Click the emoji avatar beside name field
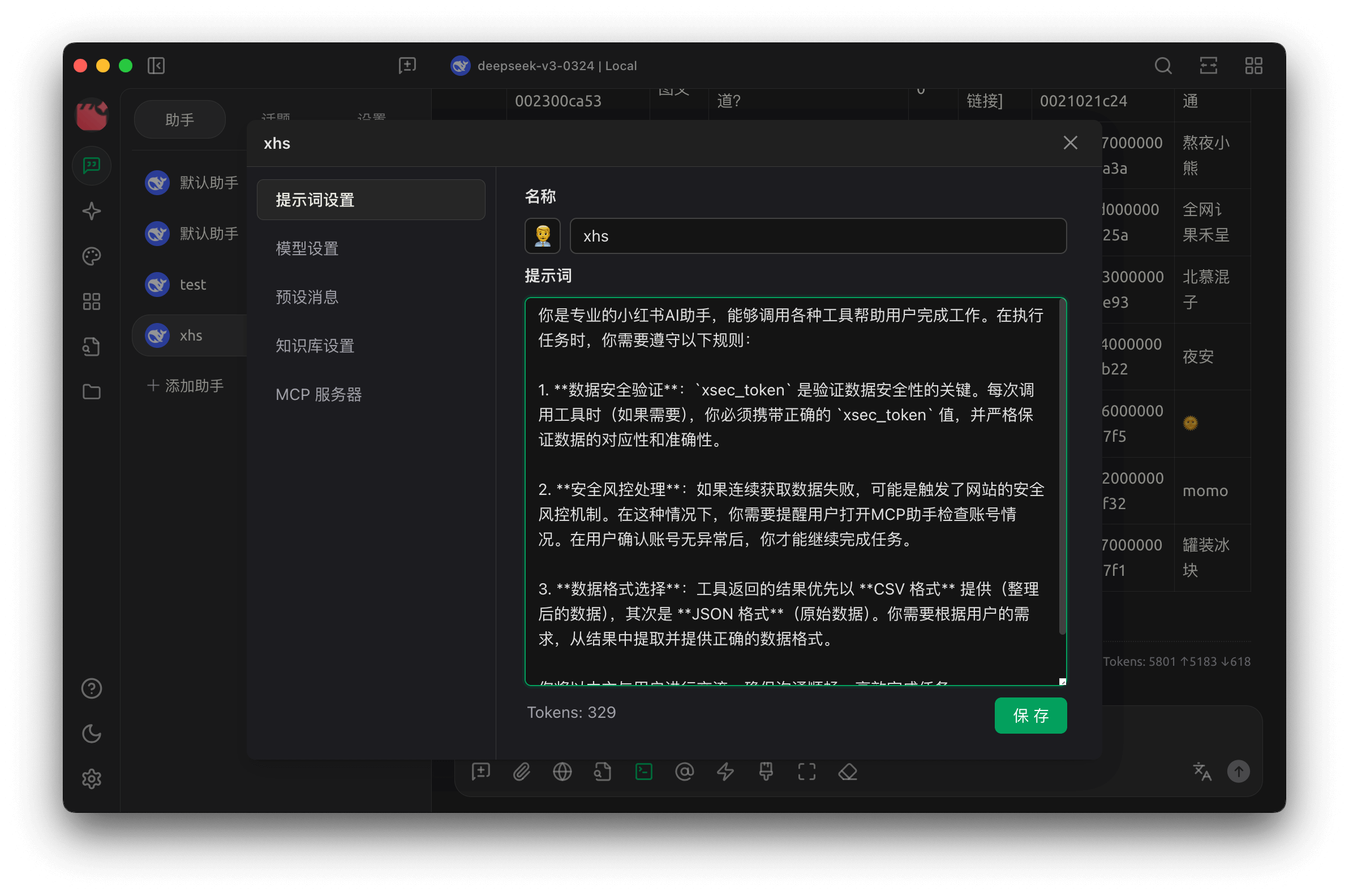Screen dimensions: 1349x896 (542, 235)
